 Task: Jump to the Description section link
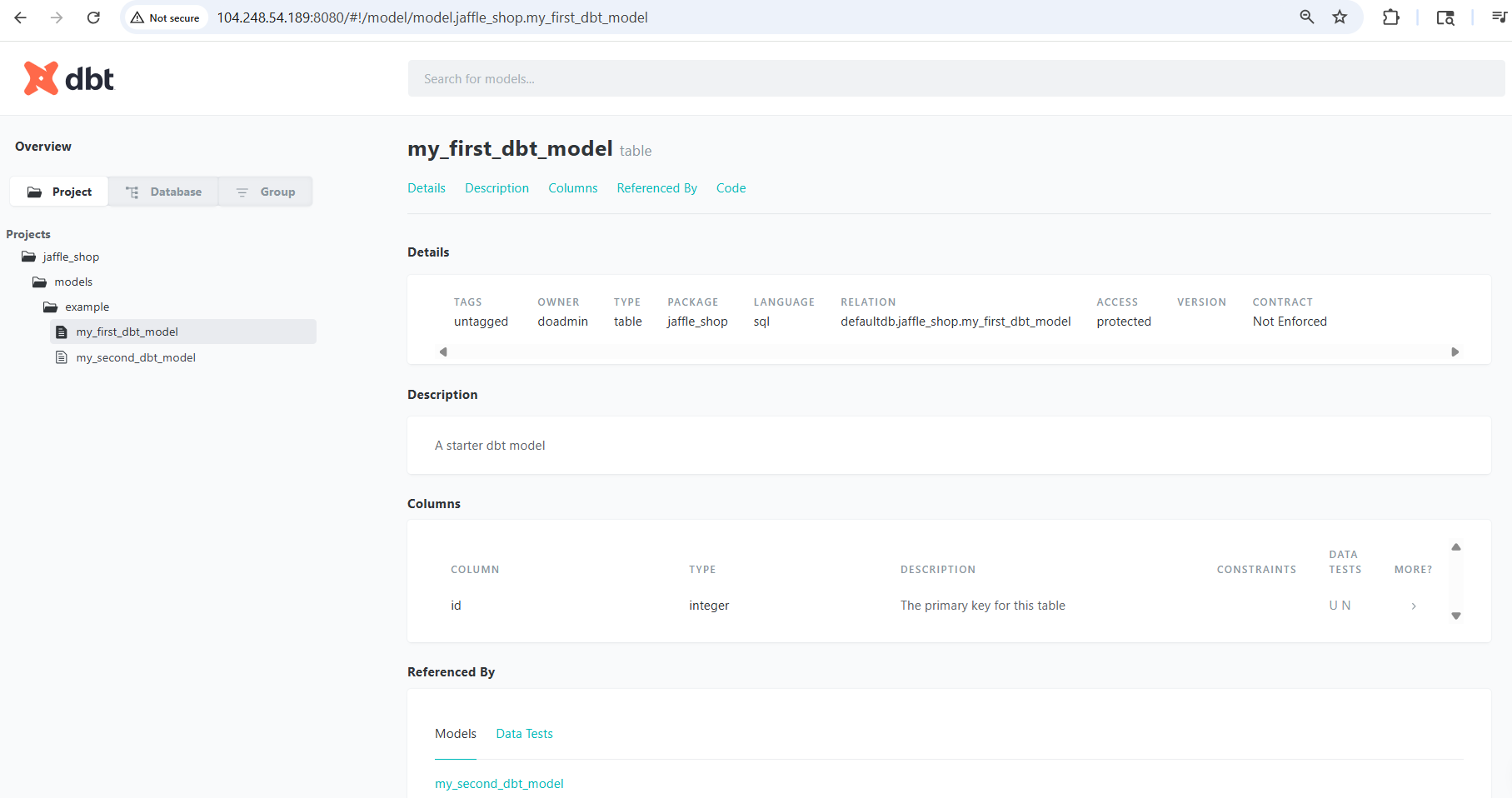(497, 188)
